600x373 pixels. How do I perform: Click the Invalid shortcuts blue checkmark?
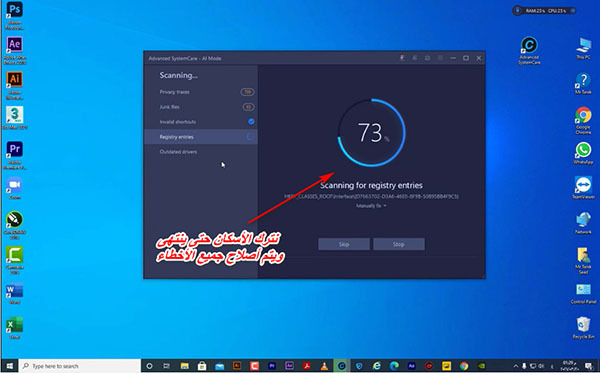[x=251, y=122]
